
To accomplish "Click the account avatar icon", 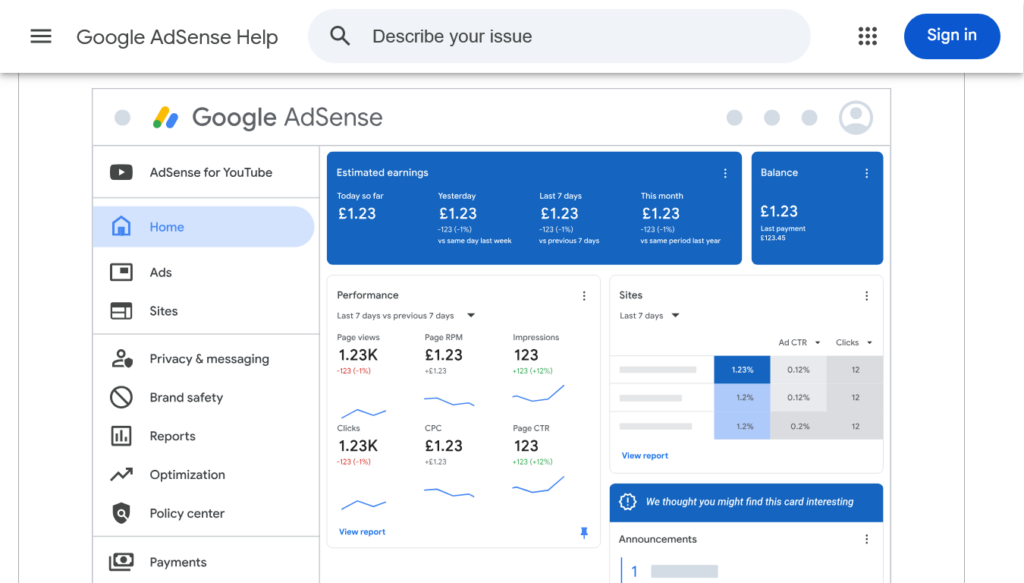I will tap(856, 118).
